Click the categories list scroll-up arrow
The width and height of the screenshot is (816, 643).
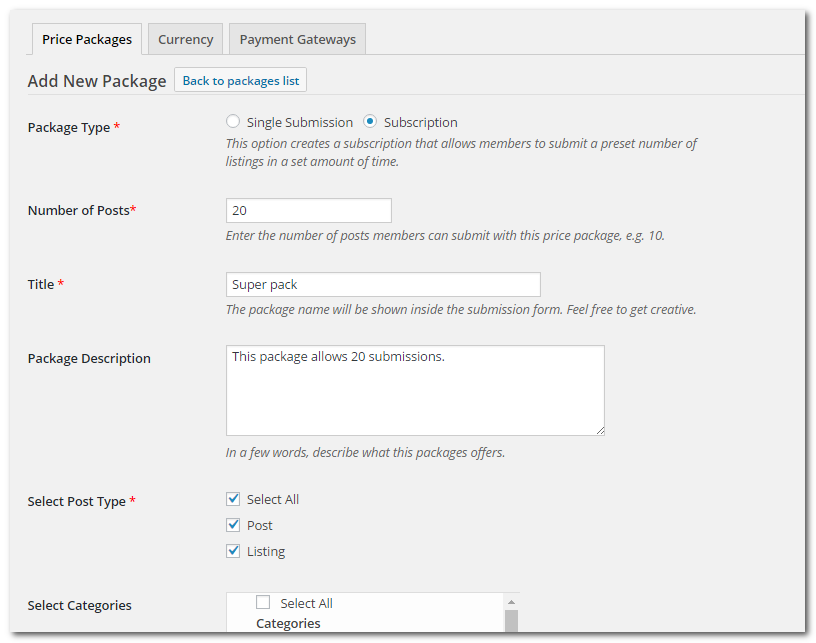click(512, 601)
